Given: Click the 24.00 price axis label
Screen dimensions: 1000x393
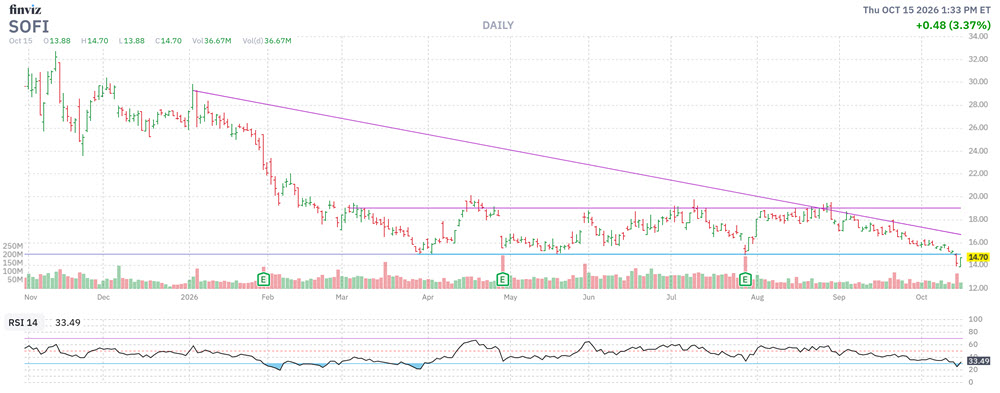Looking at the screenshot, I should click(978, 151).
